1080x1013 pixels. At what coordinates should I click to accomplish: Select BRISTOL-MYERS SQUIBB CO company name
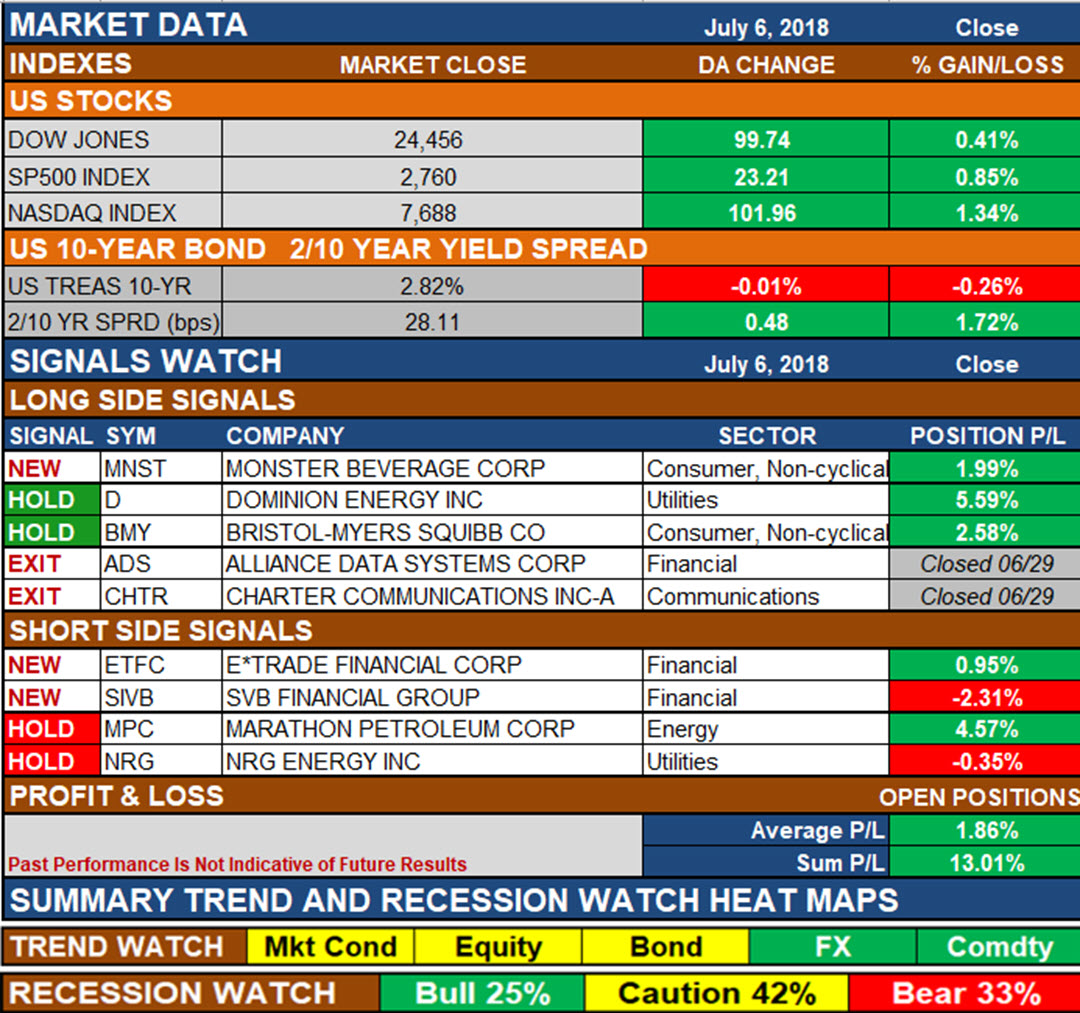[385, 532]
